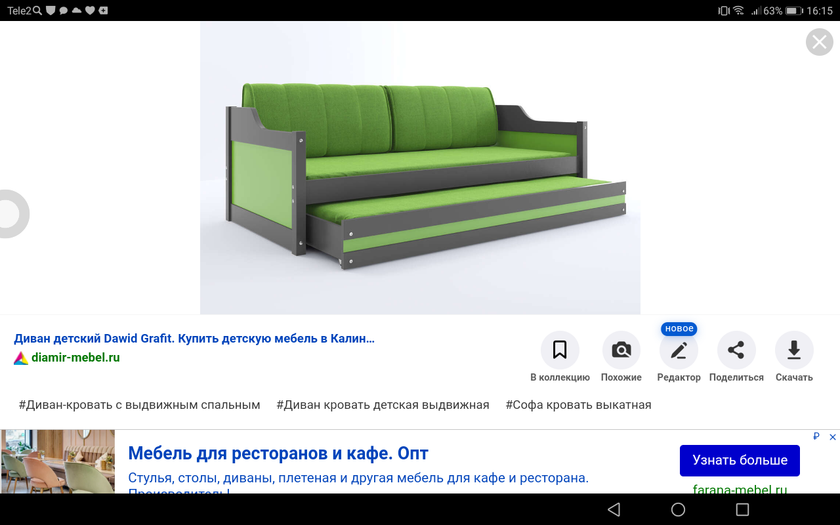Open the Редактор pencil icon
The image size is (840, 525).
679,351
